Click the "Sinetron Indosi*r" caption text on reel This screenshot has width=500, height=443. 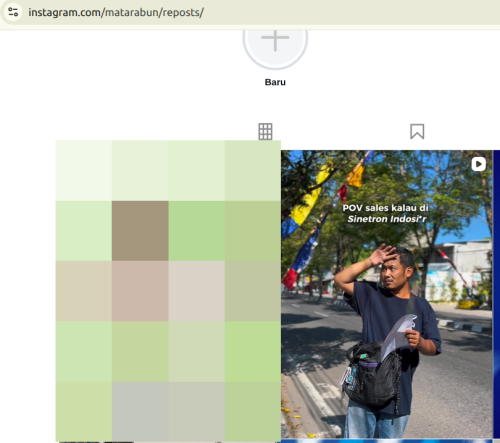387,219
